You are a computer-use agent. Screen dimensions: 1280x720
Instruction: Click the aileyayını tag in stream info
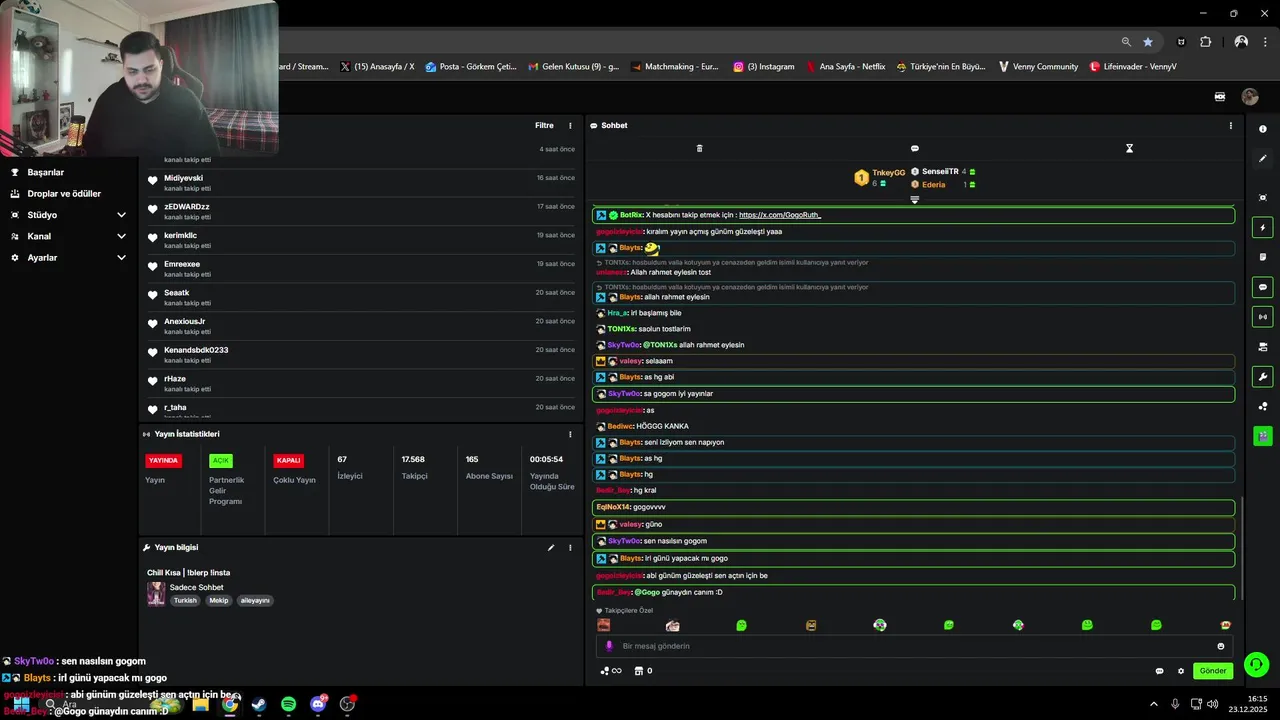point(255,601)
